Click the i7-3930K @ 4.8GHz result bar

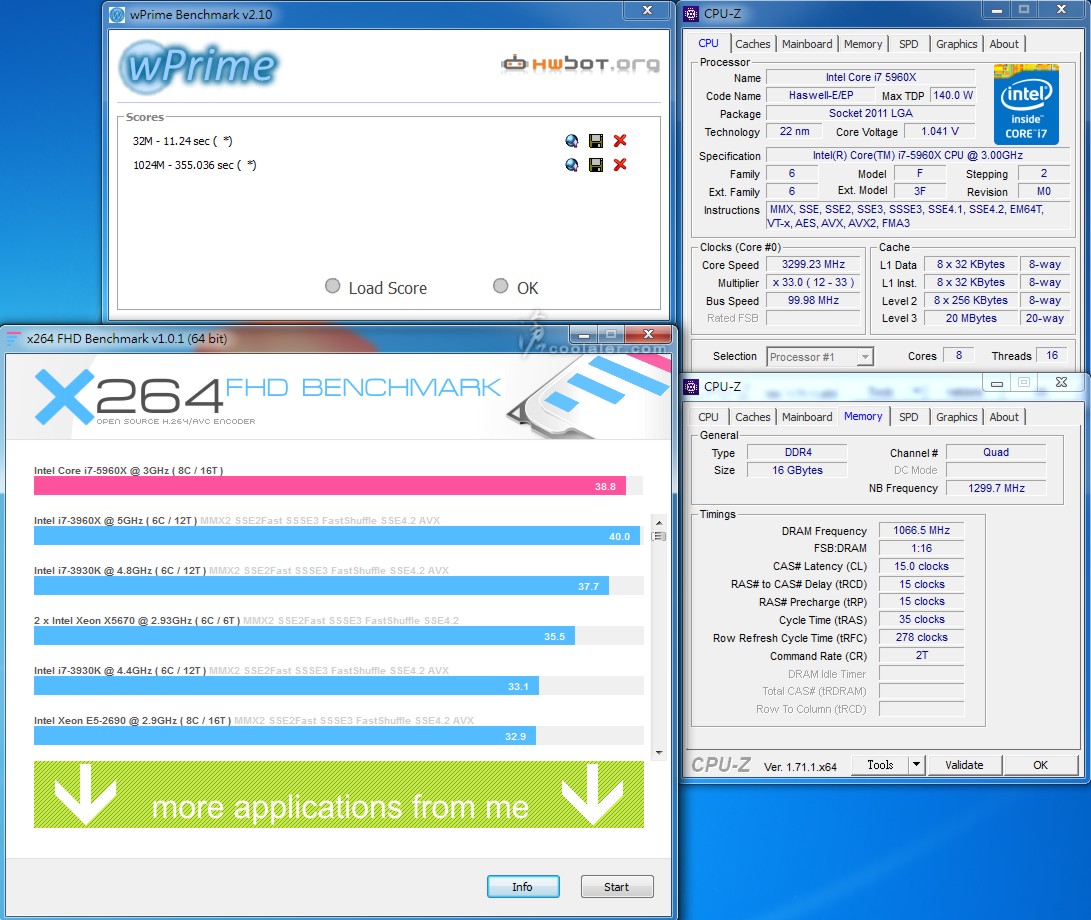(x=321, y=586)
